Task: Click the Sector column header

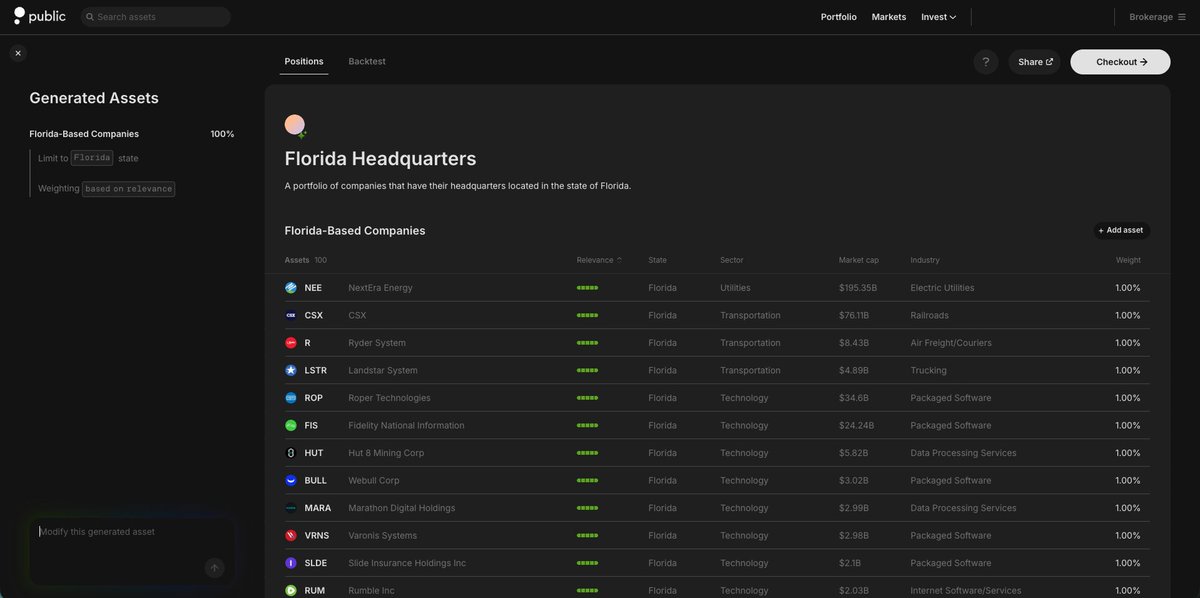Action: coord(732,260)
